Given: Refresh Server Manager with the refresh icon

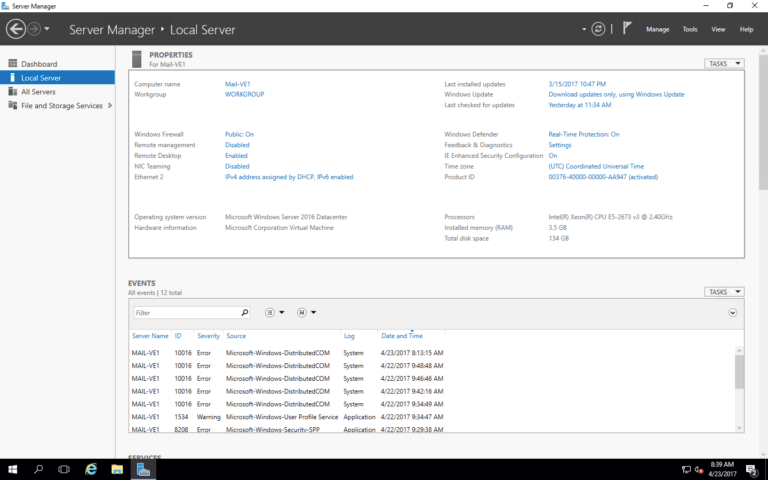Looking at the screenshot, I should [x=598, y=29].
